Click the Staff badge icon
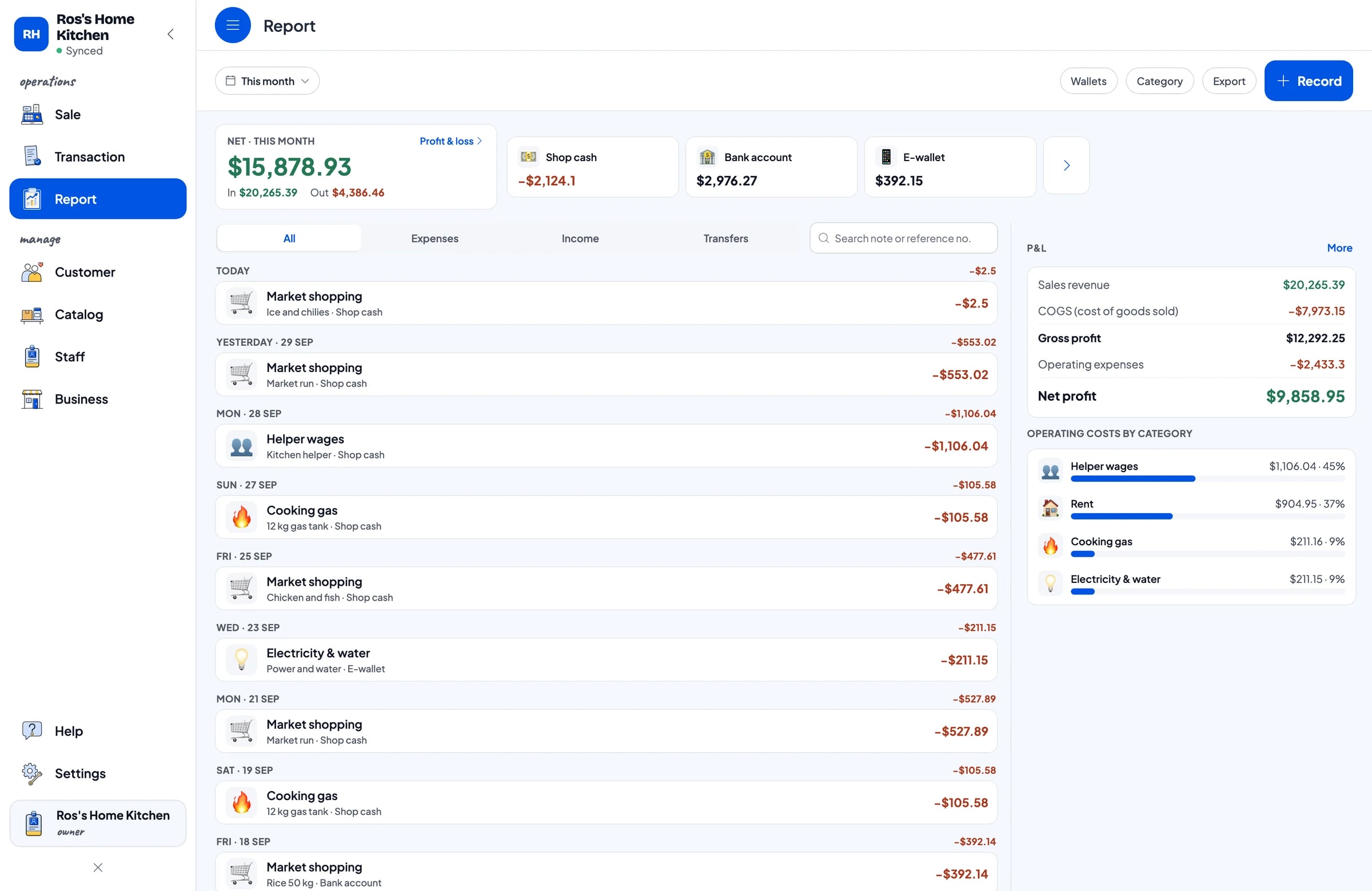Image resolution: width=1372 pixels, height=891 pixels. pos(31,357)
